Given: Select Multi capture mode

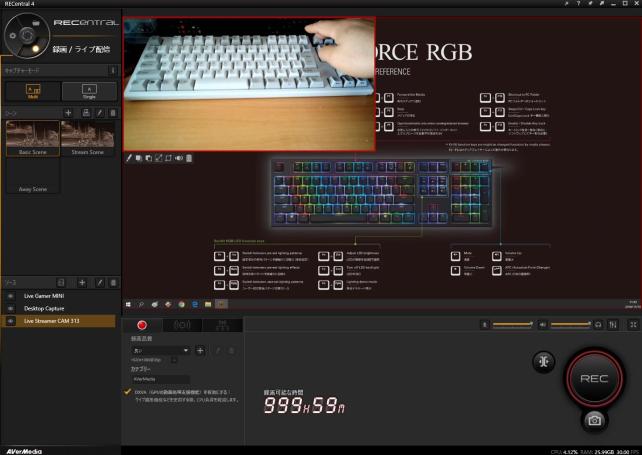Looking at the screenshot, I should coord(33,91).
